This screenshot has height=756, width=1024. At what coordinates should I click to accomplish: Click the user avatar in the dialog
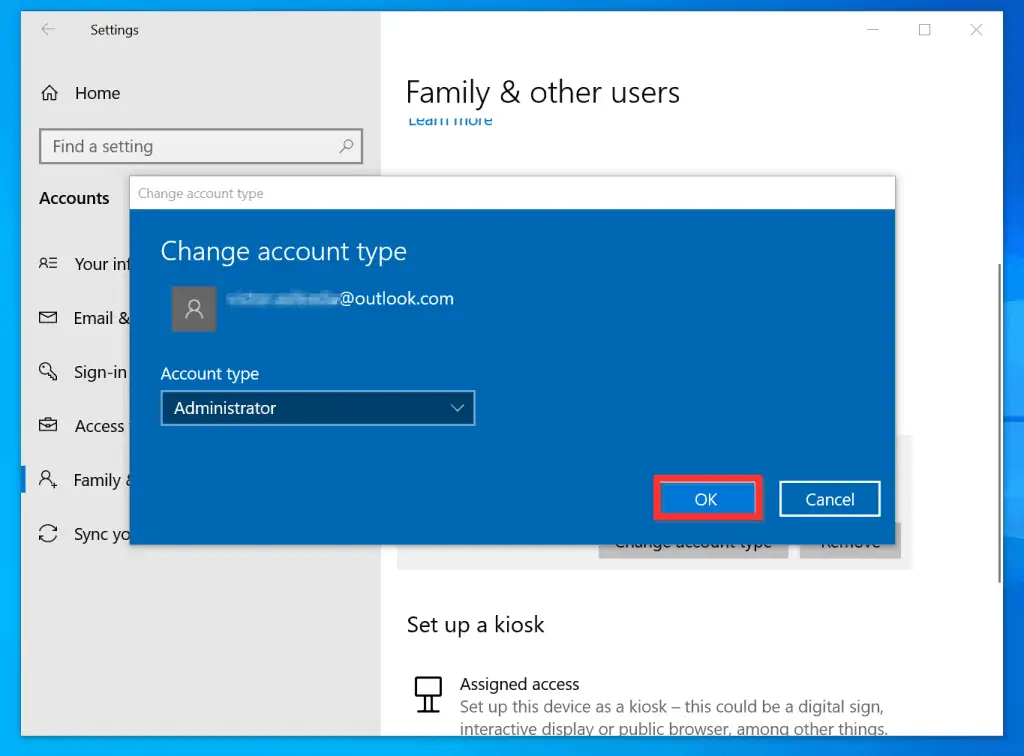193,309
